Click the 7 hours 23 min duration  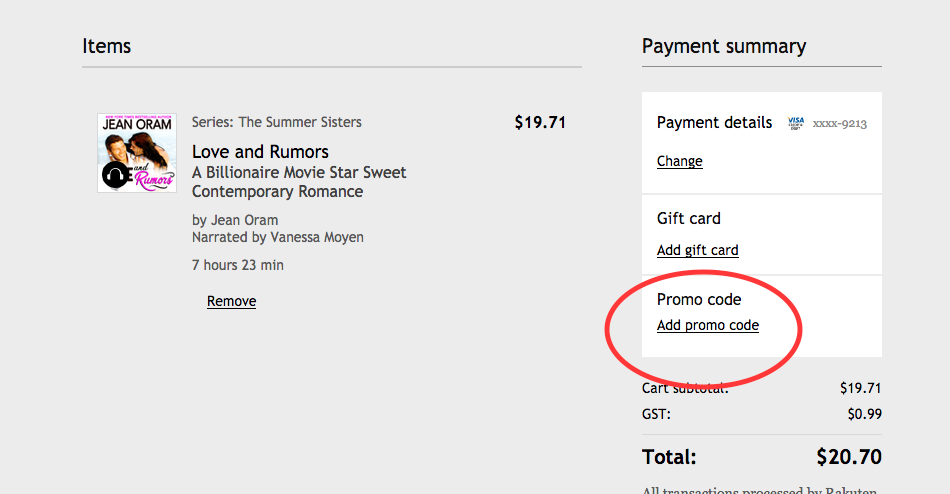point(237,265)
